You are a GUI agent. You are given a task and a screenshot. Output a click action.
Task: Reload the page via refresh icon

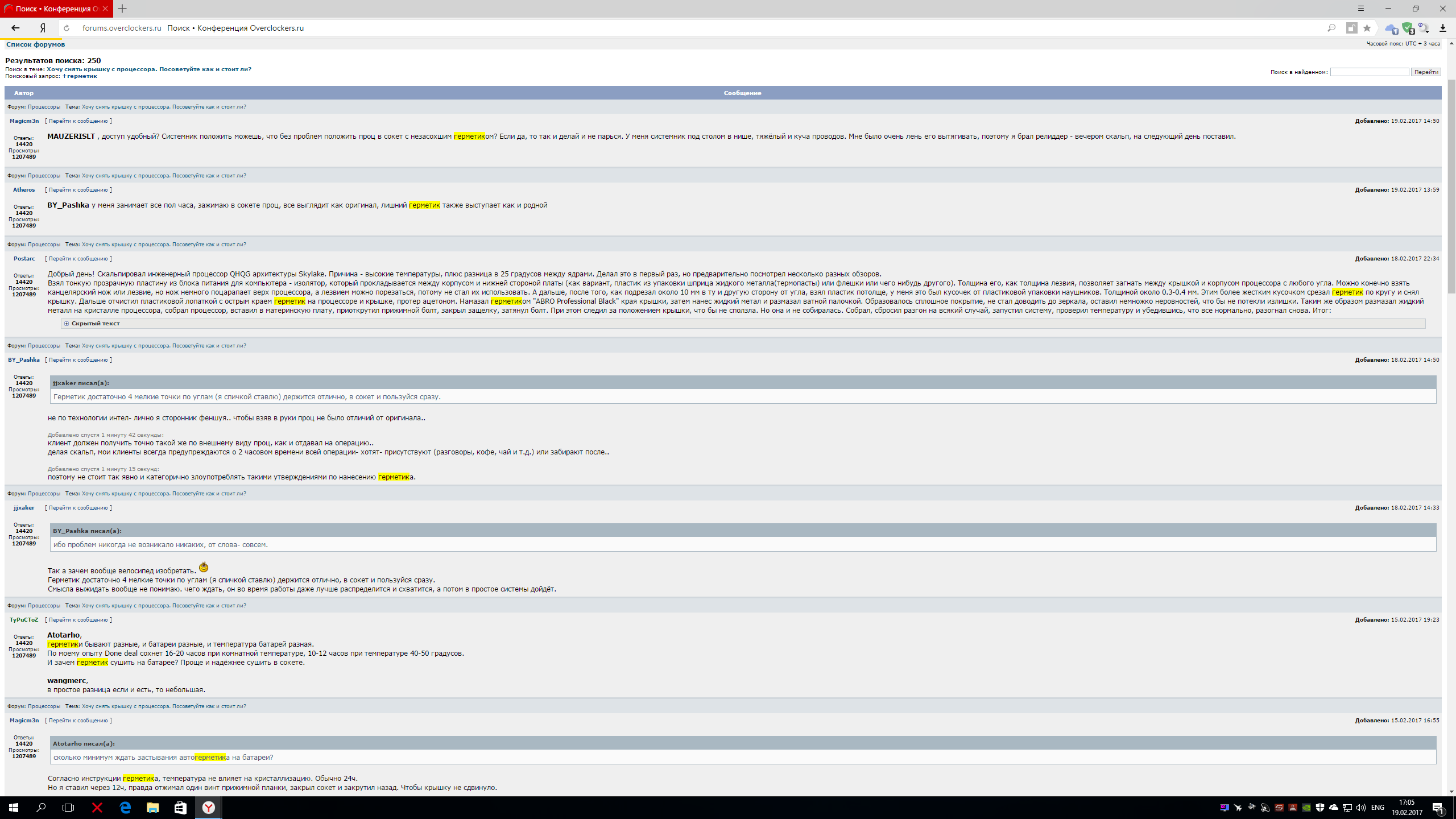[x=67, y=28]
